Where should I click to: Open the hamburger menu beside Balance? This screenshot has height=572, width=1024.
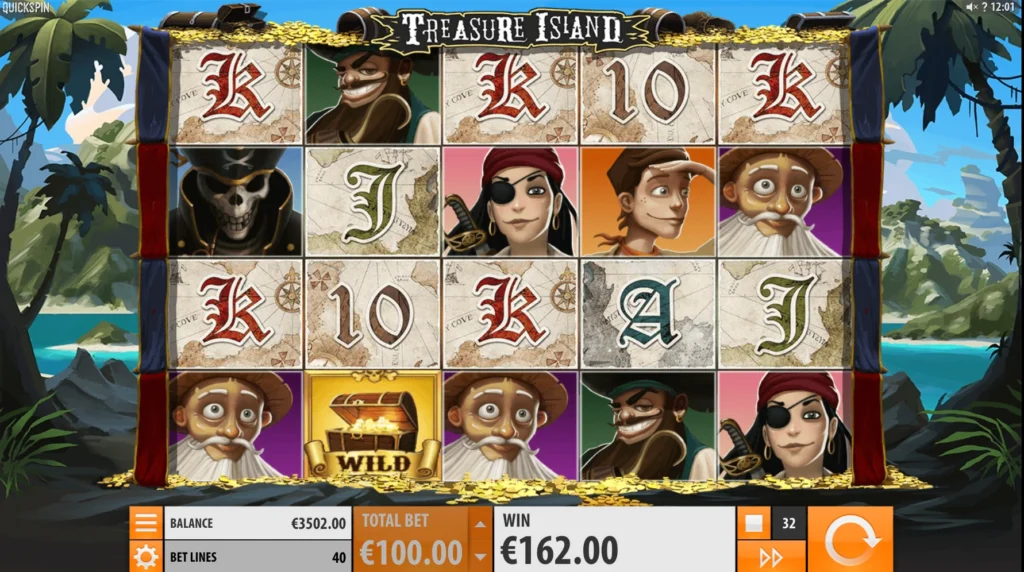(x=146, y=523)
